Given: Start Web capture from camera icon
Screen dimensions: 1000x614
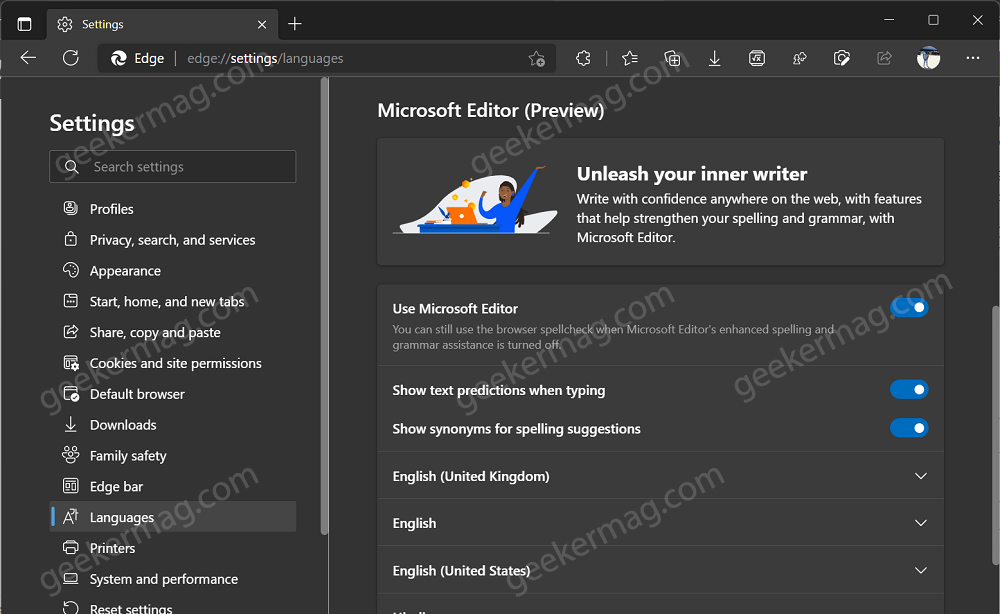Looking at the screenshot, I should pos(842,59).
